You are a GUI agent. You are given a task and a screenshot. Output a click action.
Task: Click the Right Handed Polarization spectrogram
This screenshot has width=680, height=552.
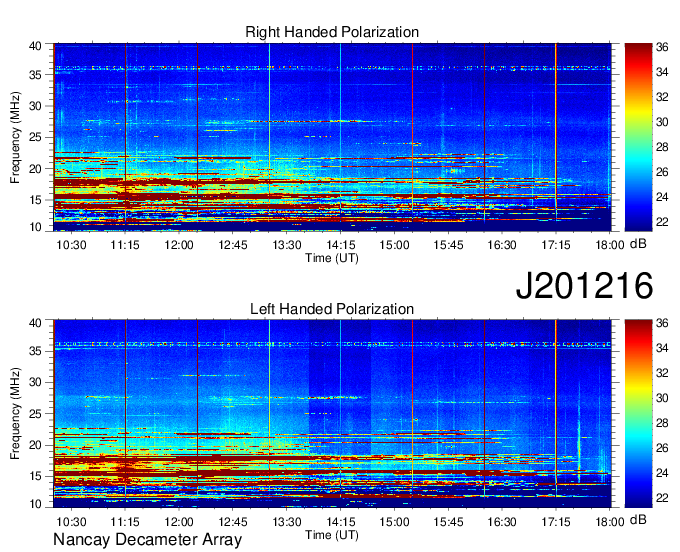tap(332, 137)
